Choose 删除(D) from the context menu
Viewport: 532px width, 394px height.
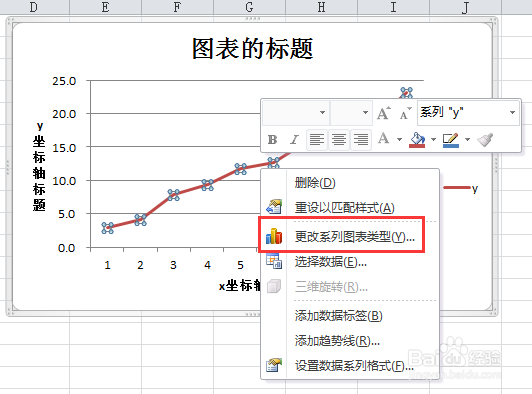coord(350,183)
